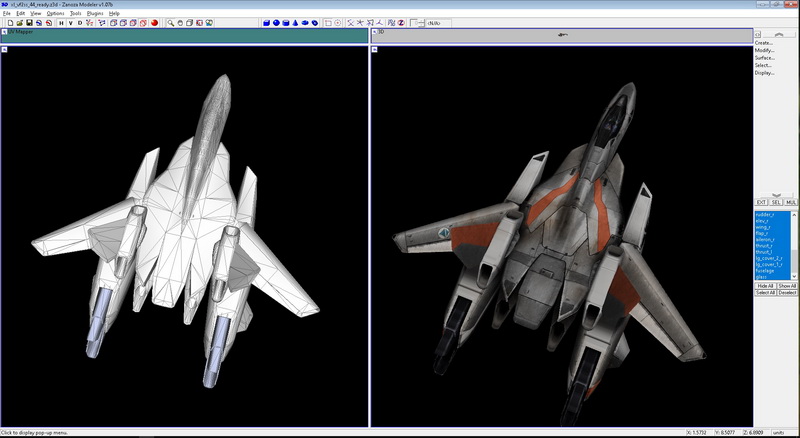Click the red Z icon in toolbar
The width and height of the screenshot is (800, 438).
(401, 23)
